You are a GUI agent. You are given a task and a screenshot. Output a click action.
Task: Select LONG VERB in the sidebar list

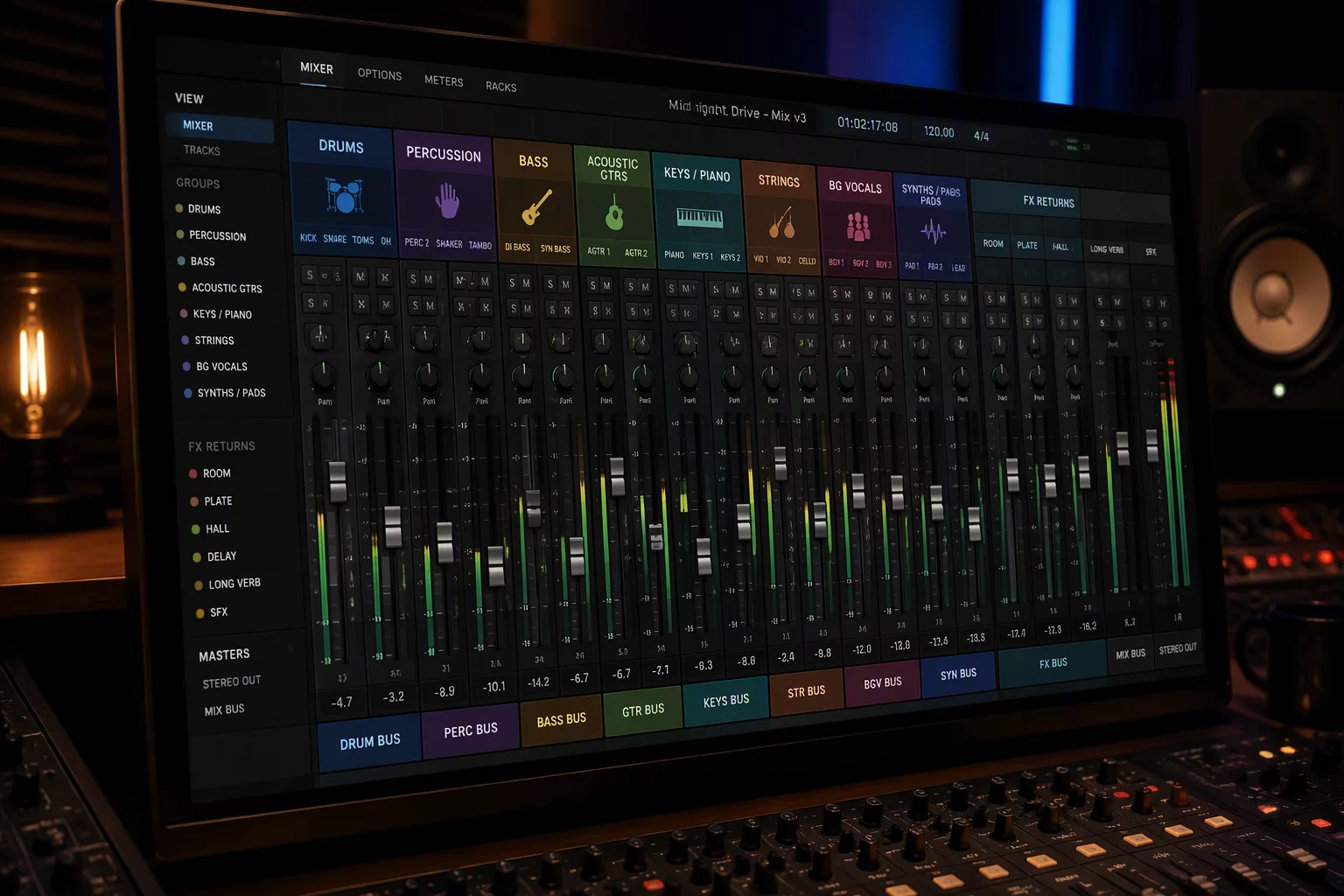pyautogui.click(x=234, y=584)
